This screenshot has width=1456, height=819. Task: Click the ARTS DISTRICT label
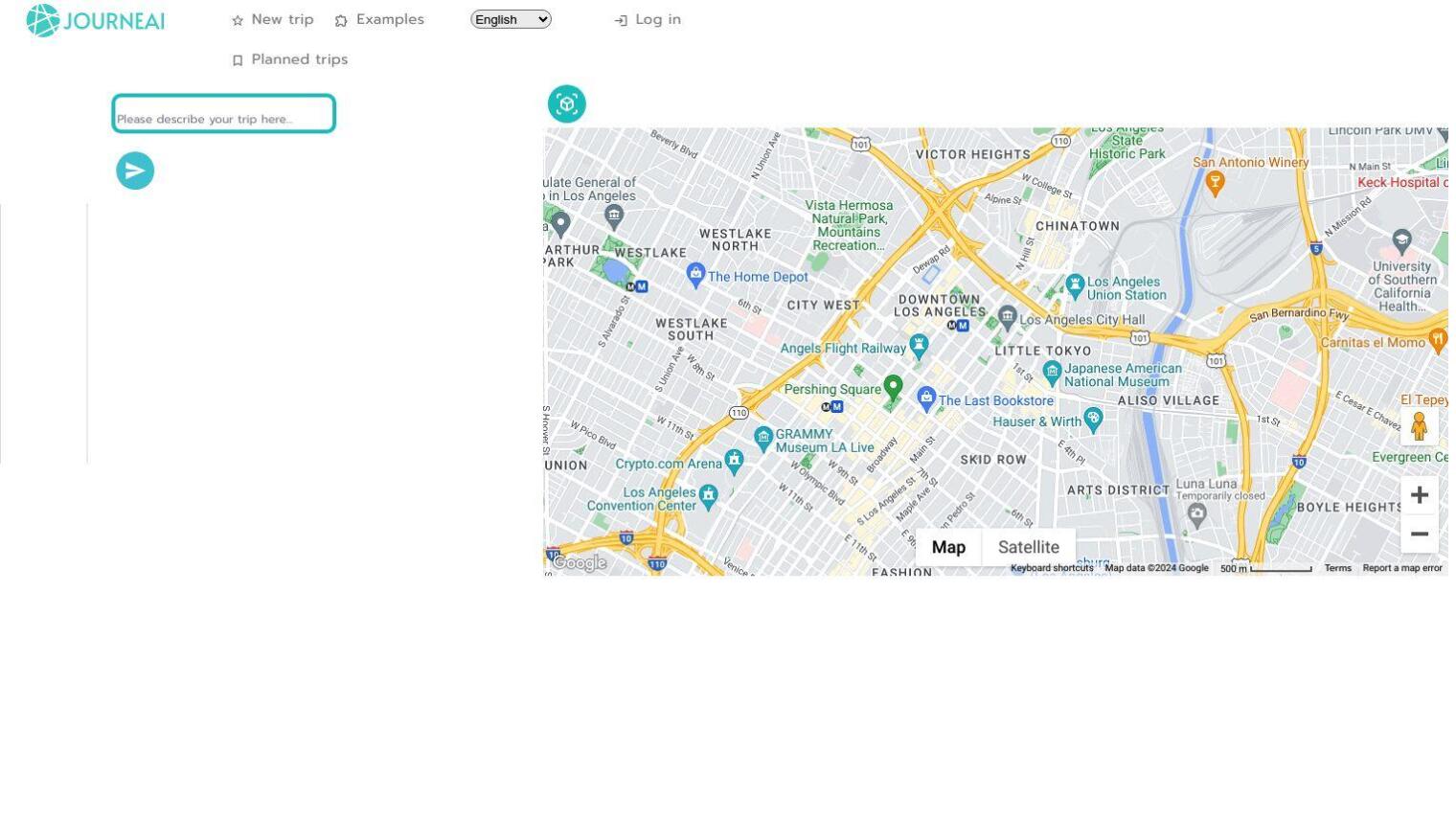tap(1118, 490)
